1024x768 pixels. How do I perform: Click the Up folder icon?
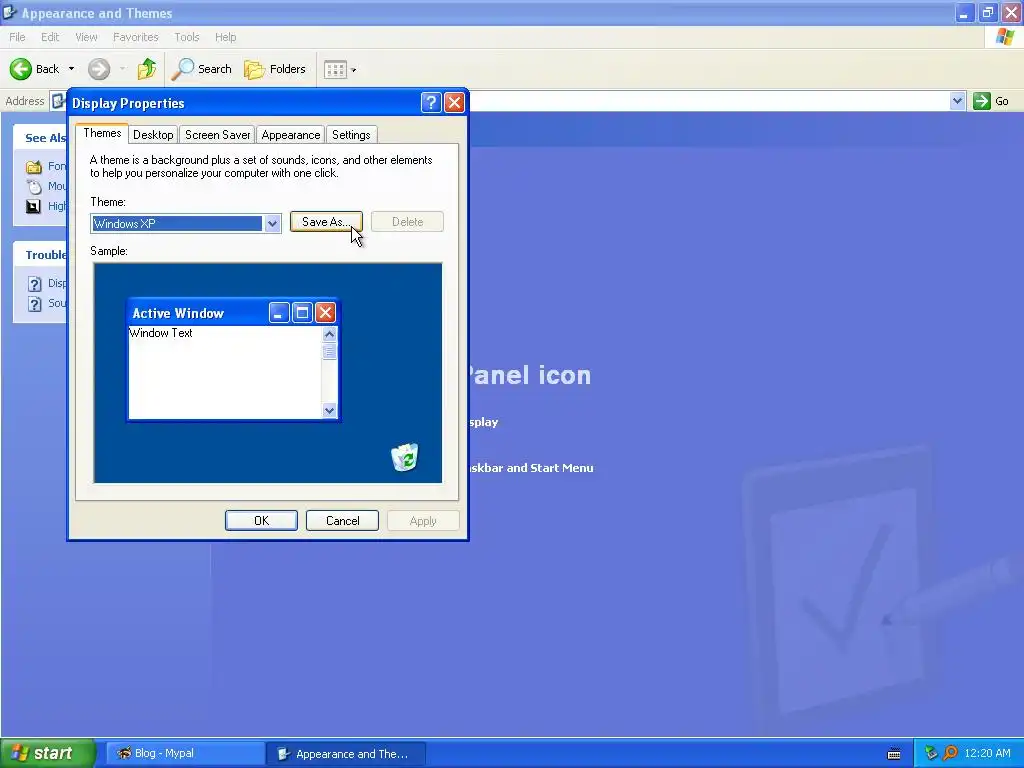click(x=147, y=69)
